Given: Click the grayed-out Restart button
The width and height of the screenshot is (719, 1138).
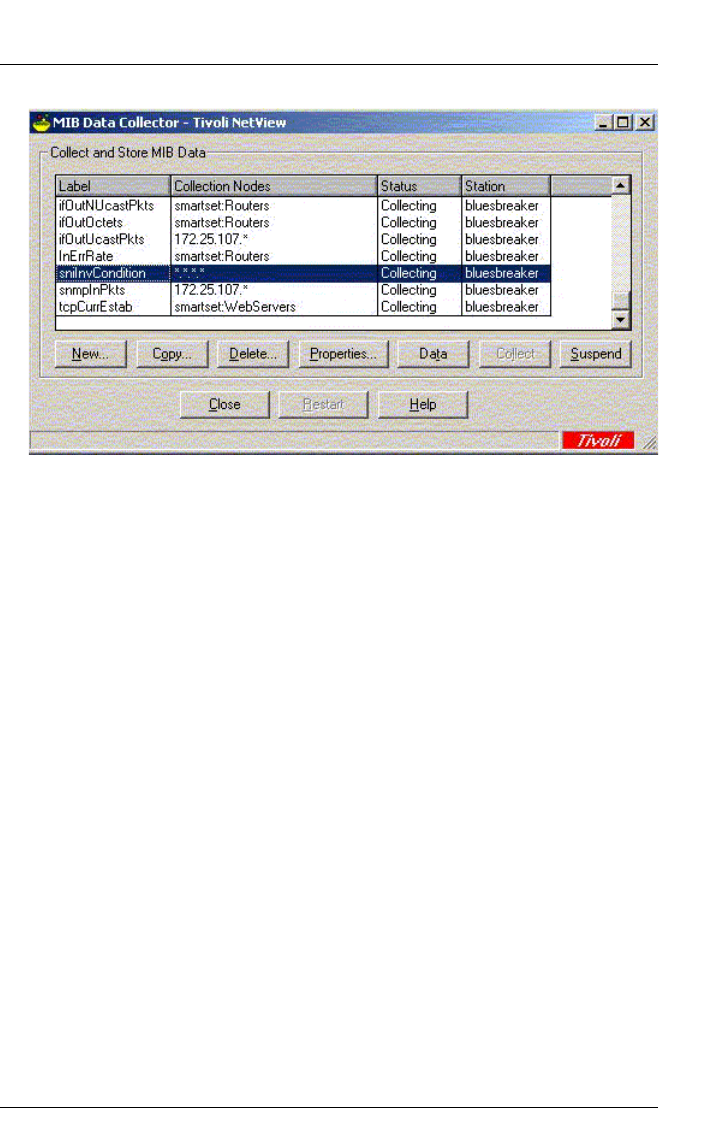Looking at the screenshot, I should [x=323, y=404].
